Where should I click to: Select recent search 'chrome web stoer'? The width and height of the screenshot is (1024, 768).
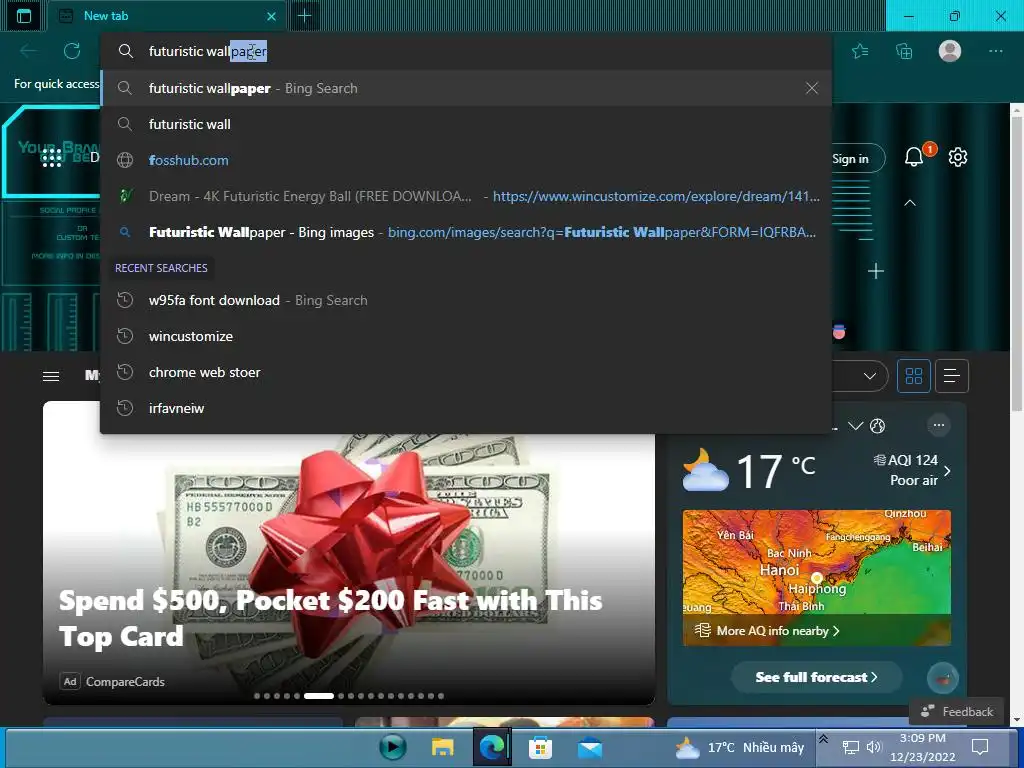[x=466, y=372]
